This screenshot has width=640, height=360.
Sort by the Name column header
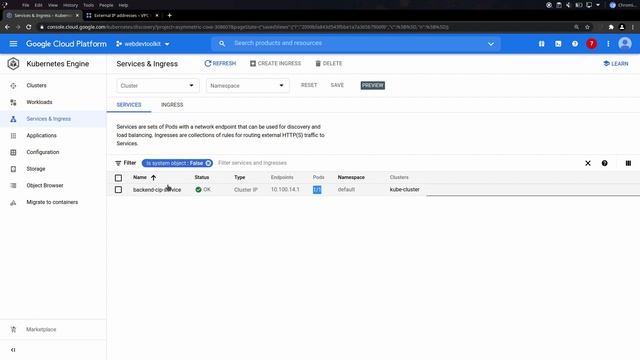[140, 178]
